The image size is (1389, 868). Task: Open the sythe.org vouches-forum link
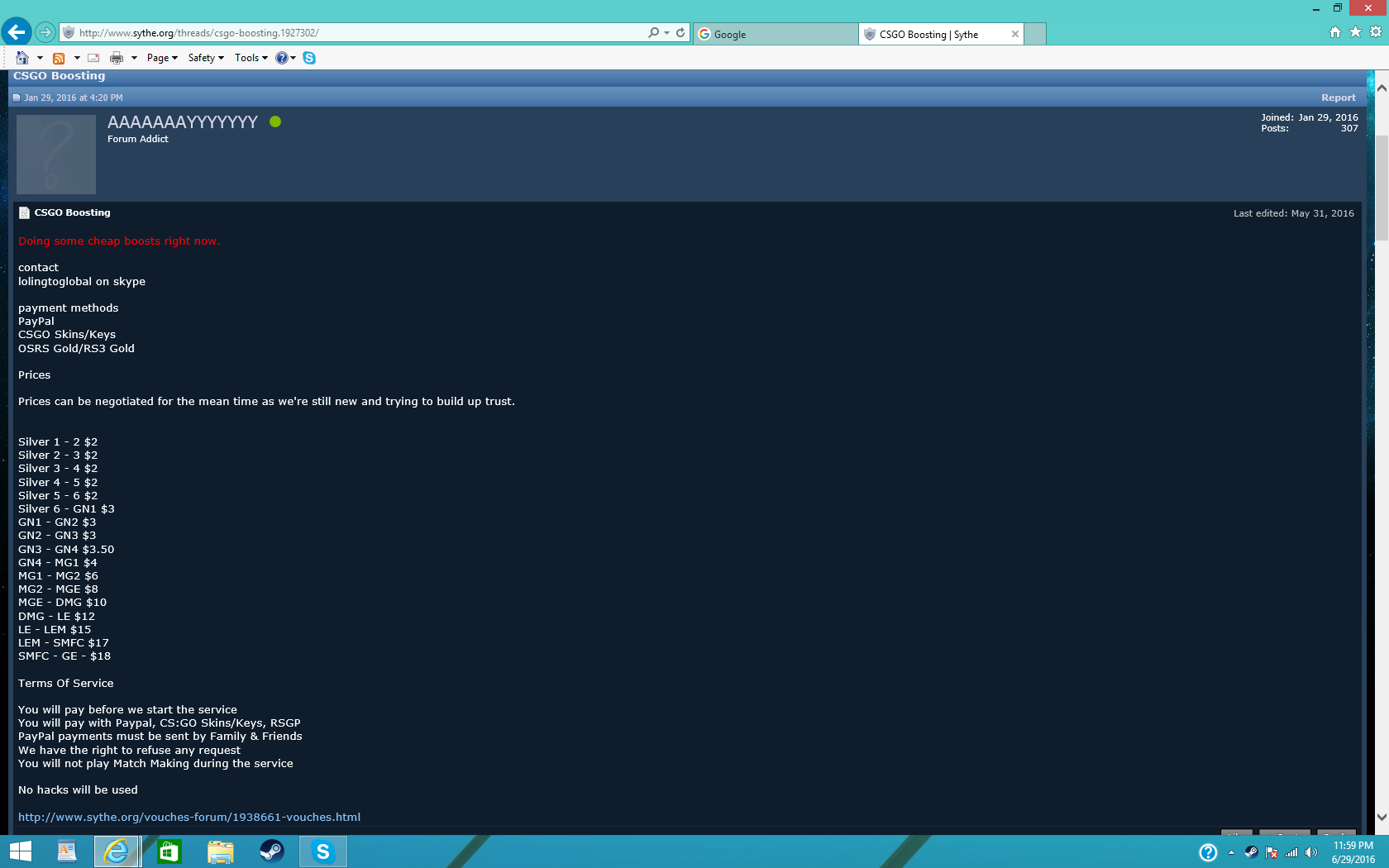(189, 817)
